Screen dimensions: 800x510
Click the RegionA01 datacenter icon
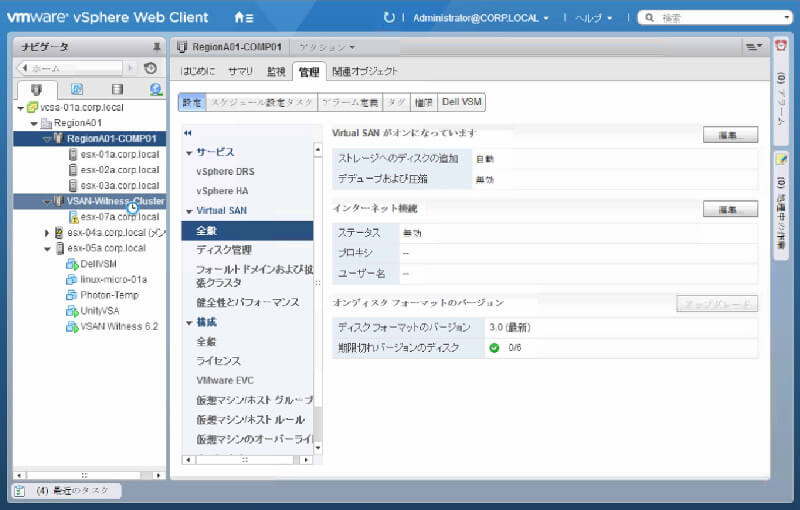46,123
